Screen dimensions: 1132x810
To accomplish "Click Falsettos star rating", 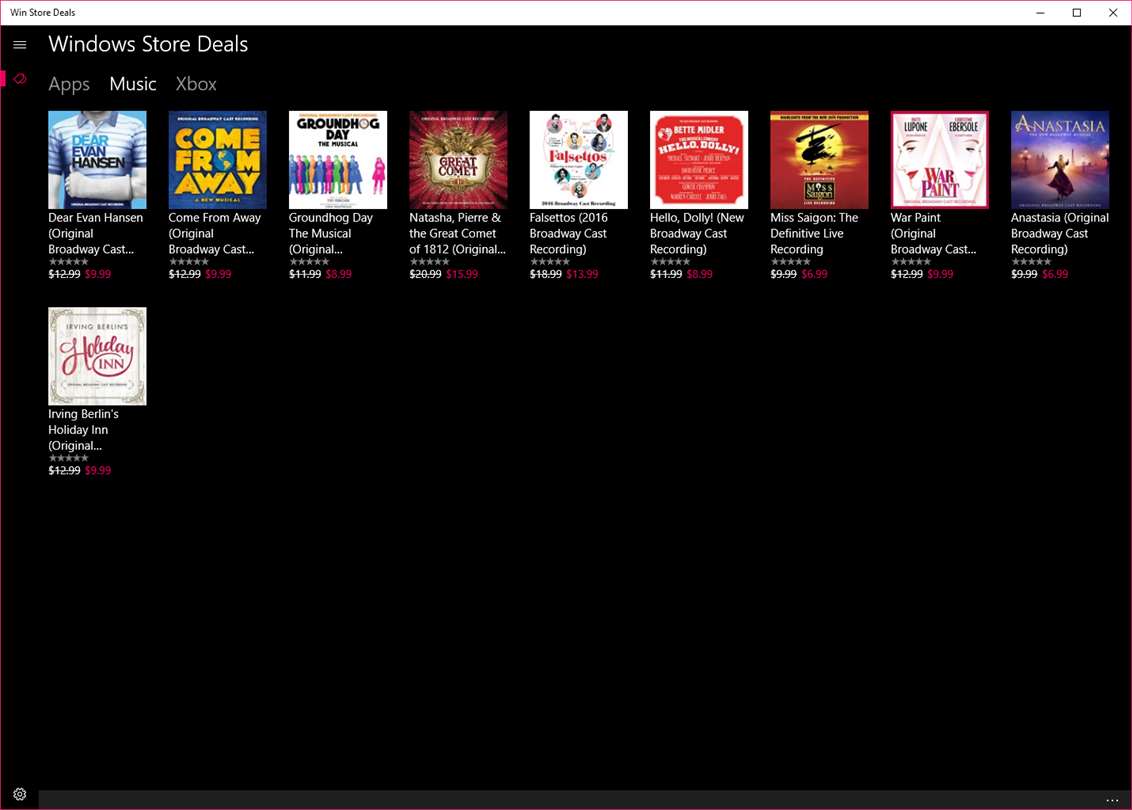I will [x=549, y=262].
